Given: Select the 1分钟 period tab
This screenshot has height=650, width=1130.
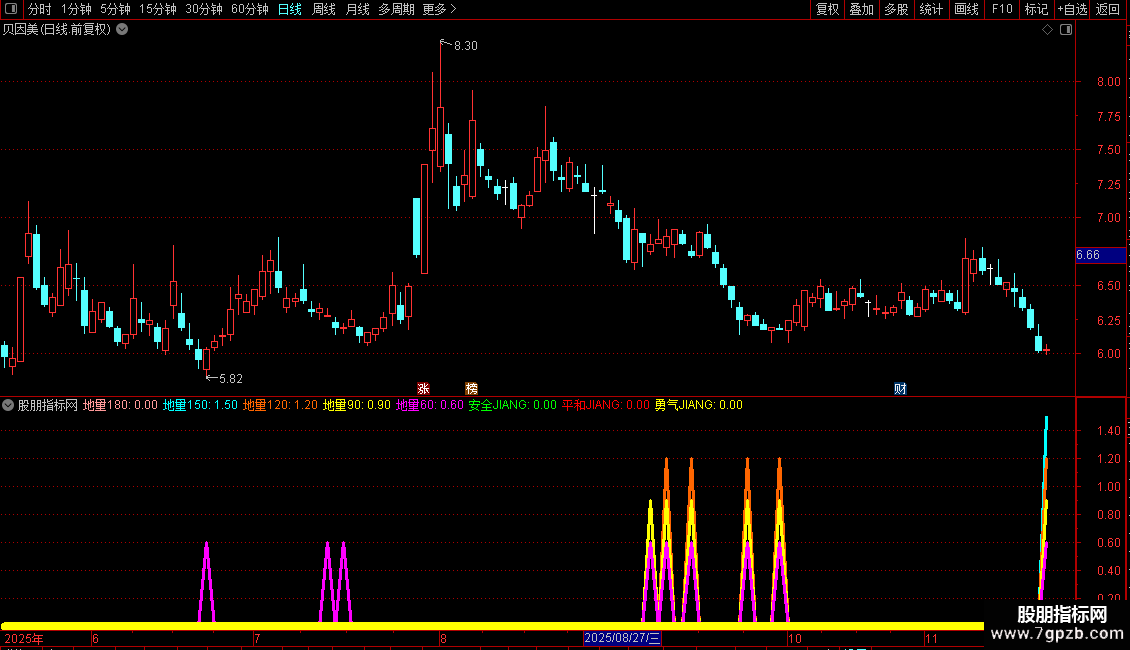Looking at the screenshot, I should pos(76,9).
